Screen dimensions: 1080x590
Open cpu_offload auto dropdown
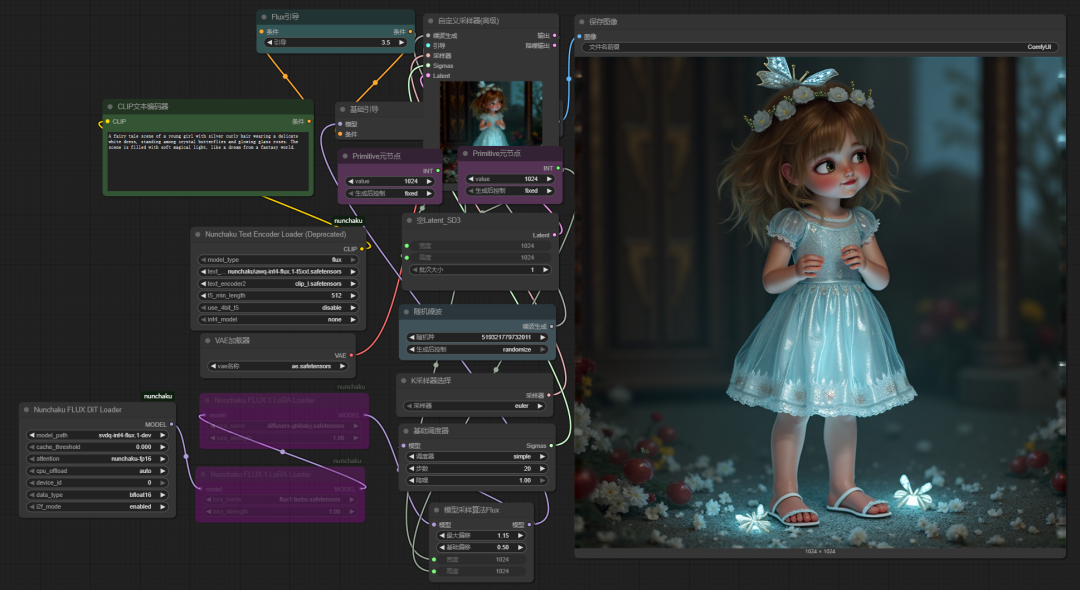(x=97, y=471)
